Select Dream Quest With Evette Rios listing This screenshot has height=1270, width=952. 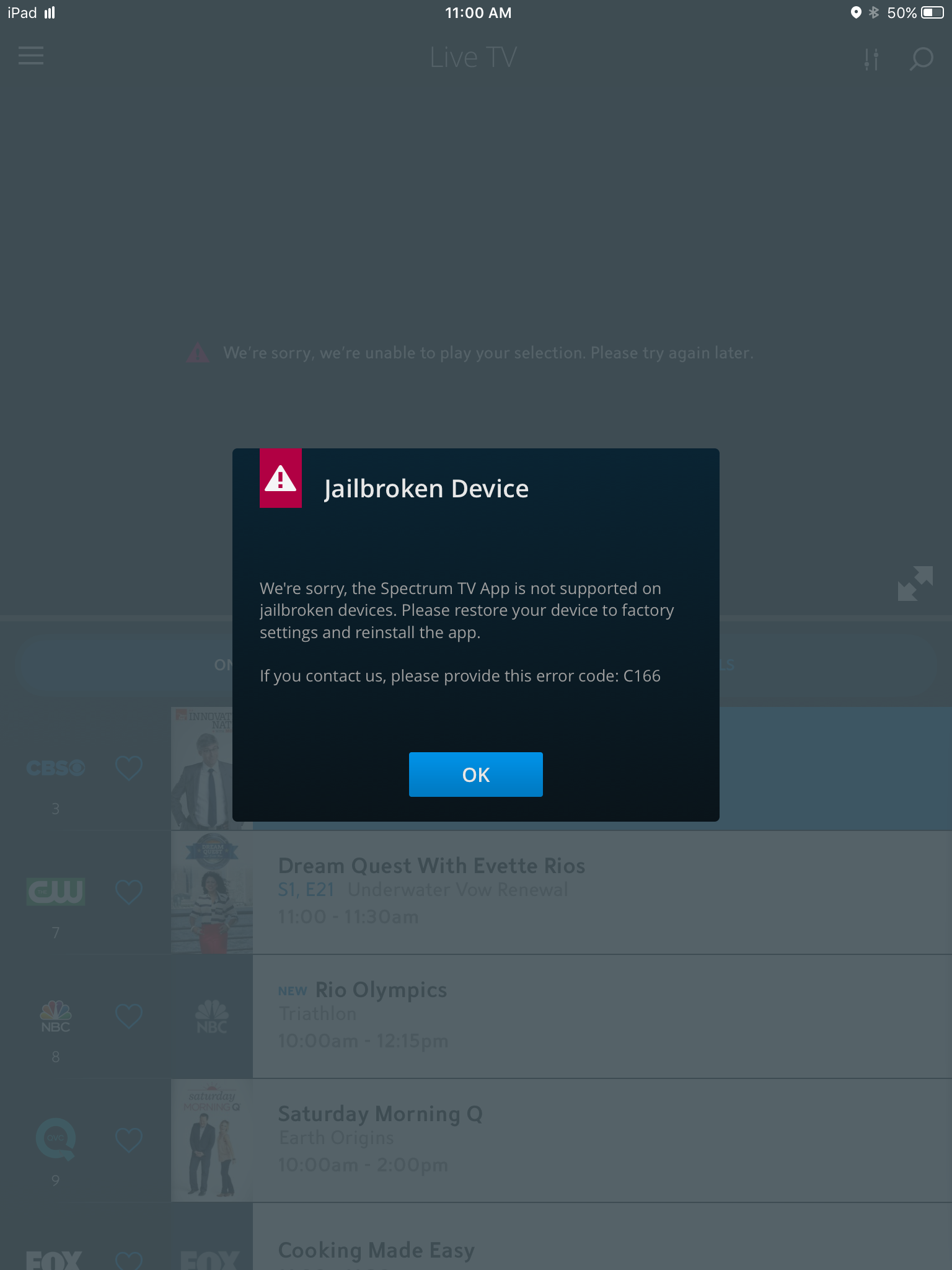tap(602, 892)
